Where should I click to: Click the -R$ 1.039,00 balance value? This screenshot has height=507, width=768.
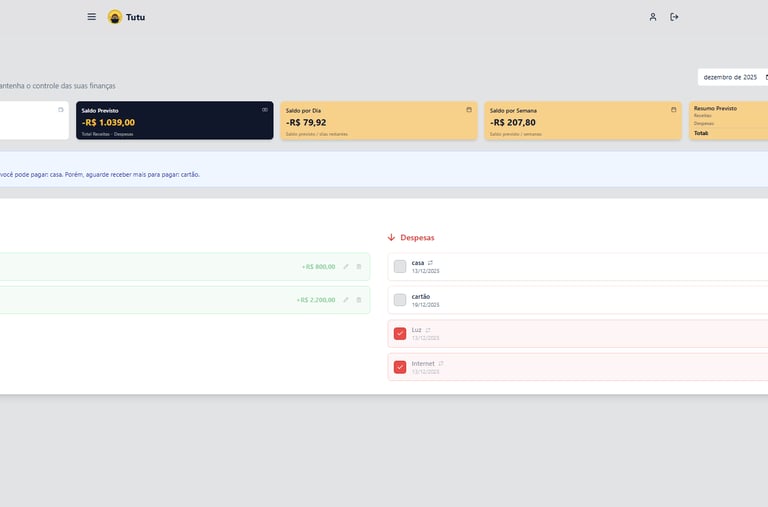click(108, 122)
